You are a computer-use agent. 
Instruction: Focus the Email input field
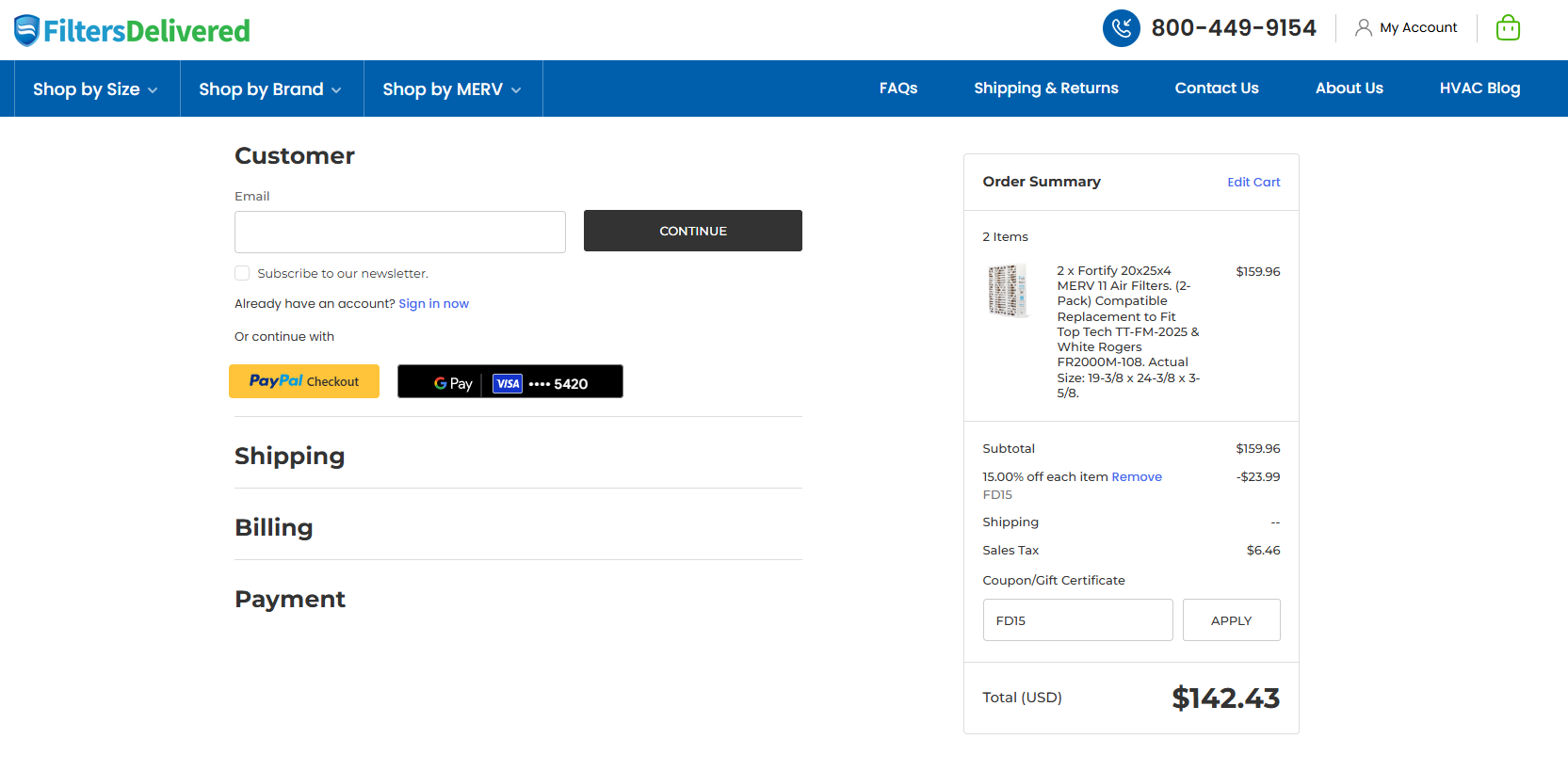click(x=400, y=232)
